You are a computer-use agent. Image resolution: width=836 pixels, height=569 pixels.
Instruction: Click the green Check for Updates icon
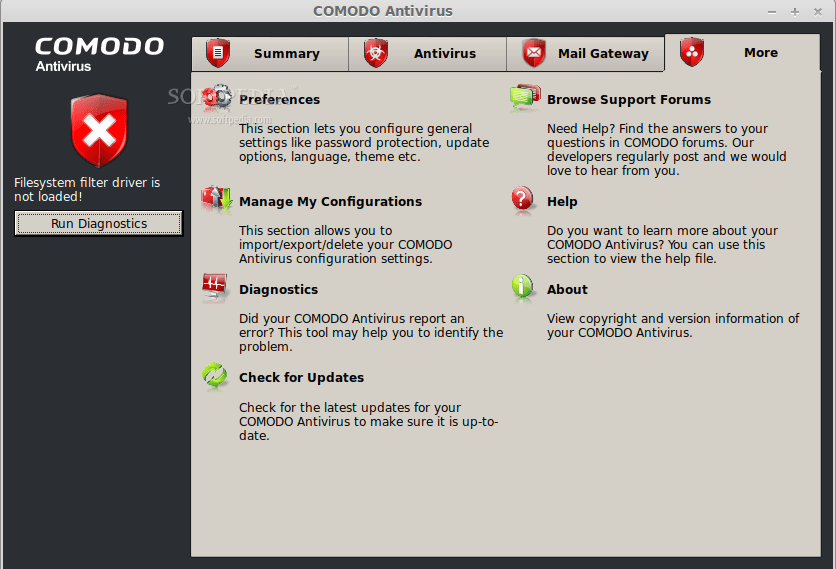[215, 376]
